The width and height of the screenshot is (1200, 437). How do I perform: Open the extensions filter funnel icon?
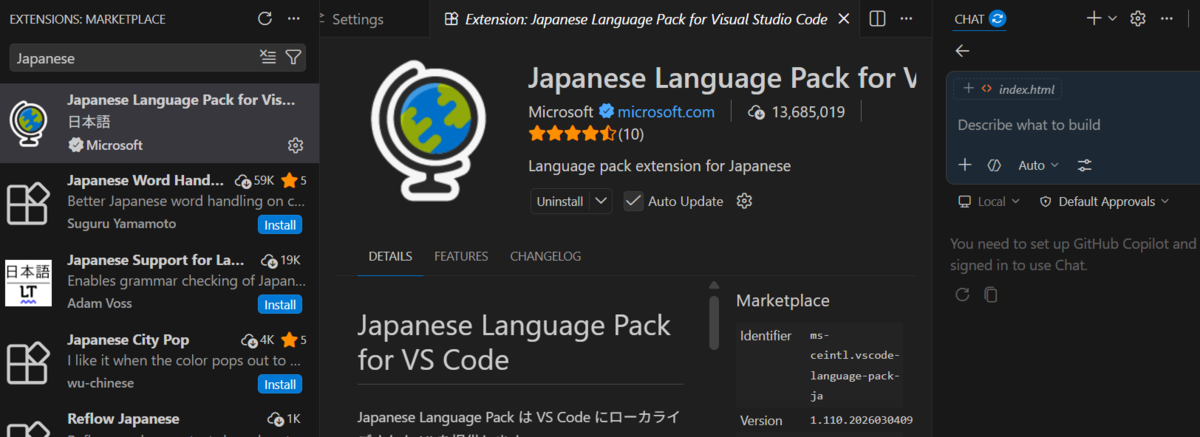293,58
